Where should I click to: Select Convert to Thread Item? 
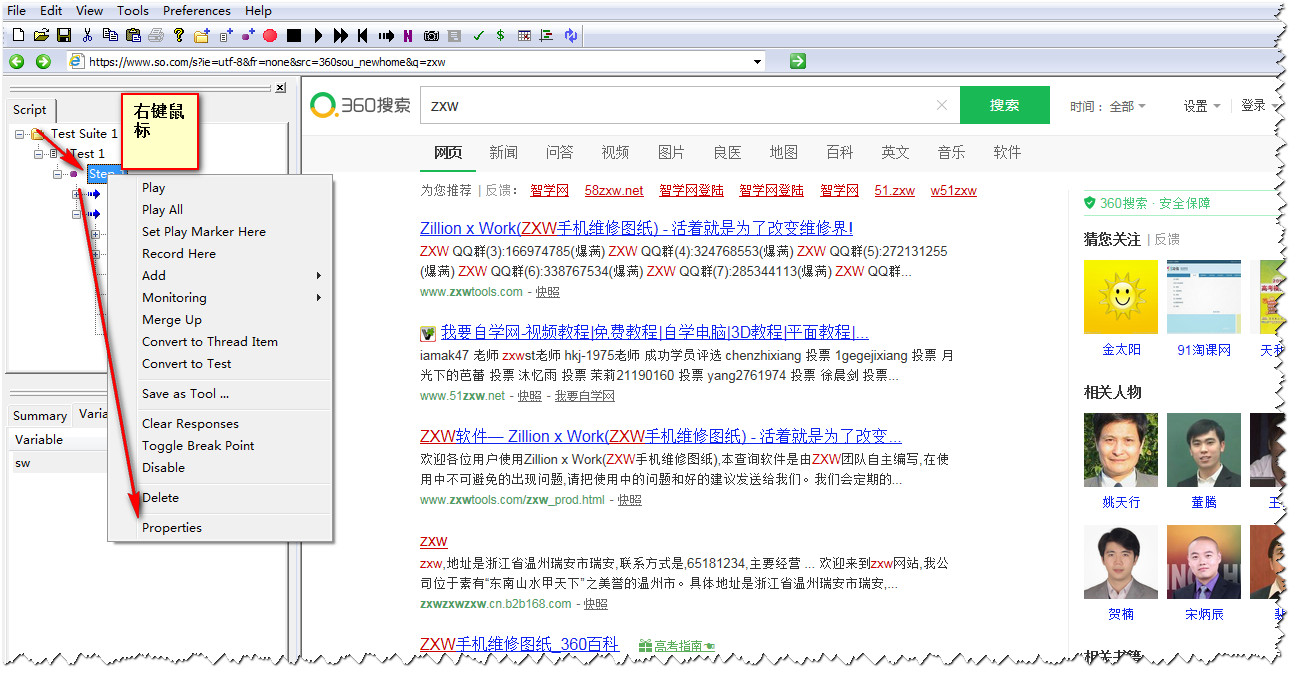(x=220, y=341)
